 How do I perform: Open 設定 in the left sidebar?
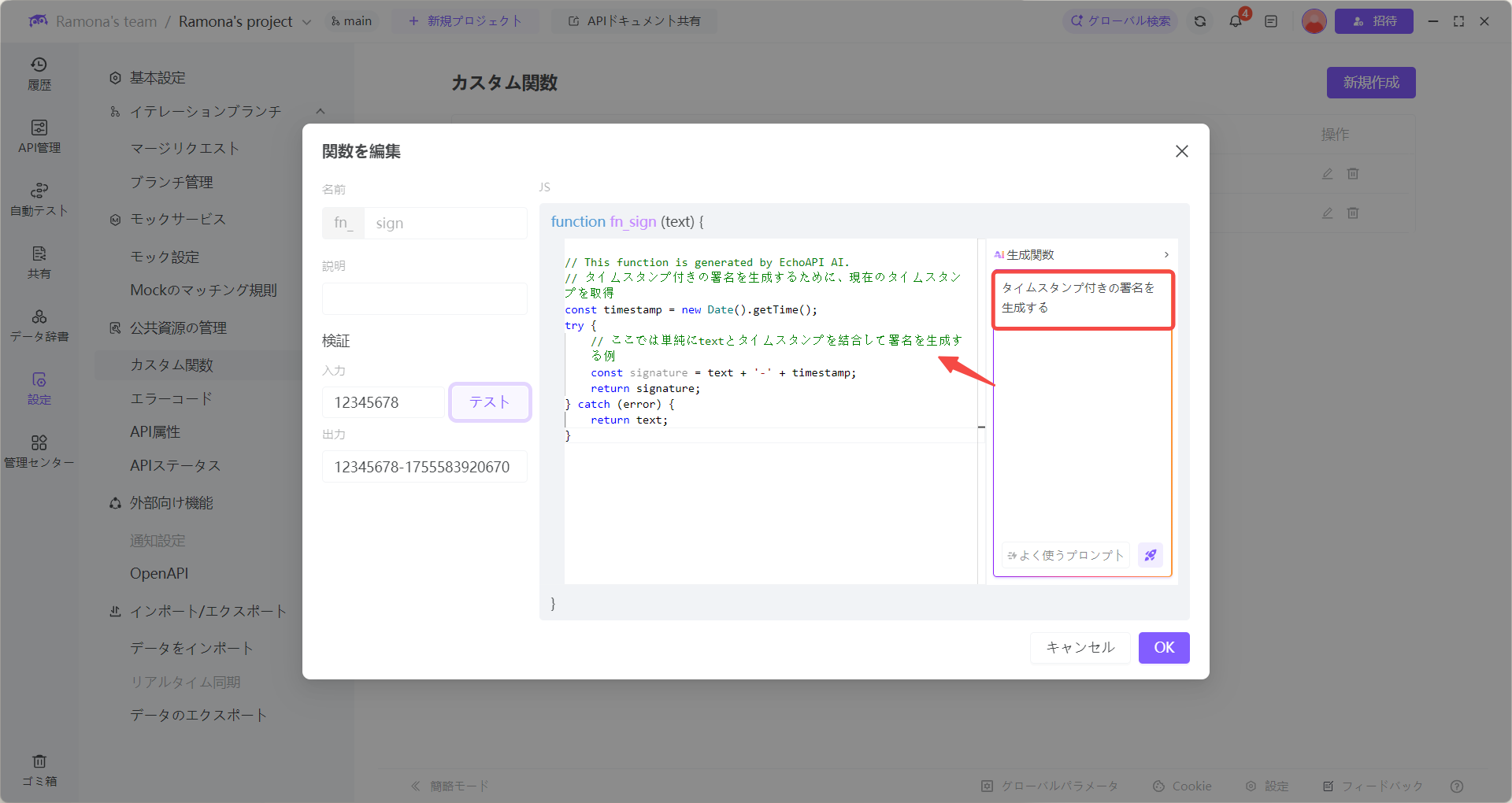pos(39,389)
